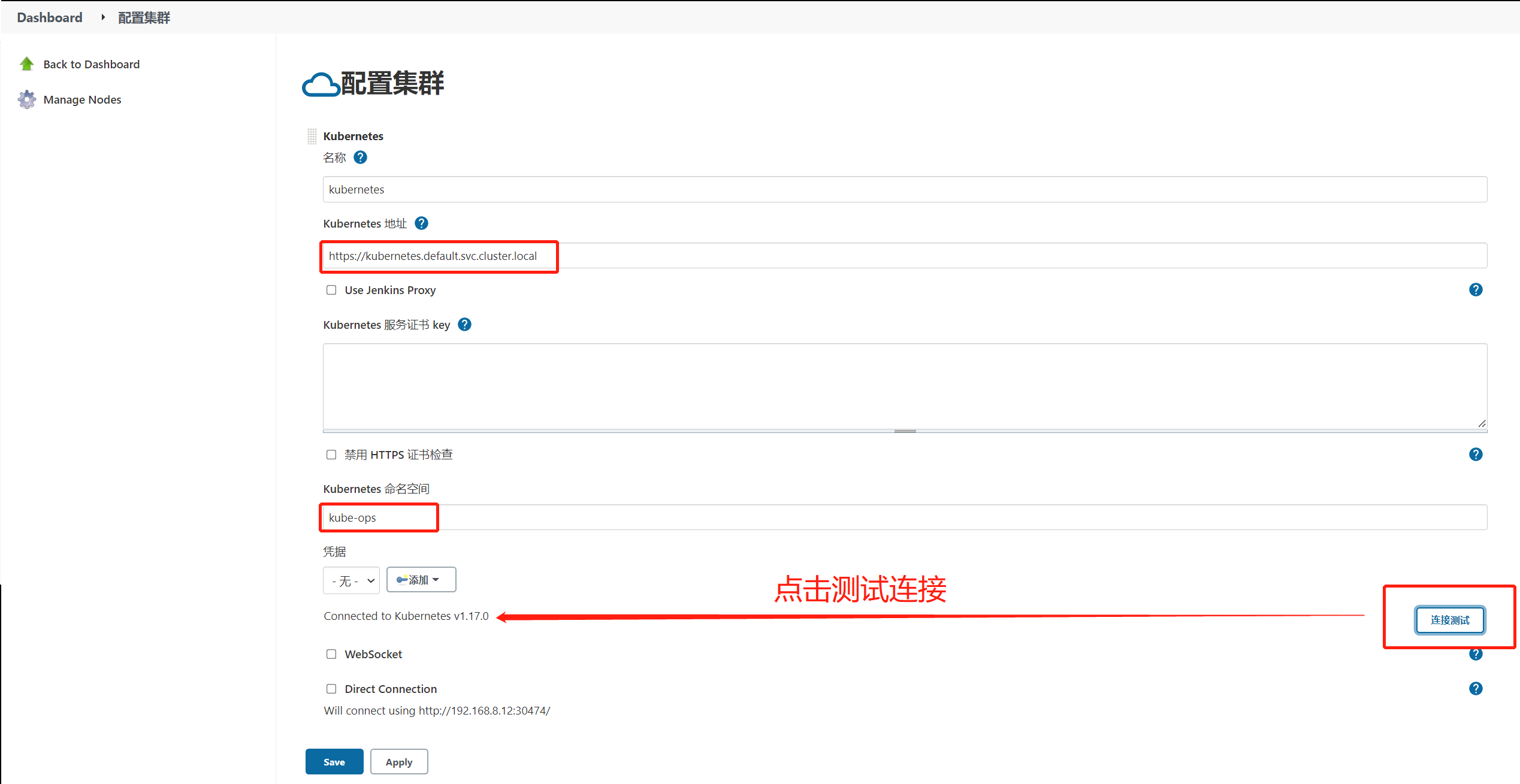This screenshot has width=1520, height=784.
Task: Click the Apply button
Action: [399, 762]
